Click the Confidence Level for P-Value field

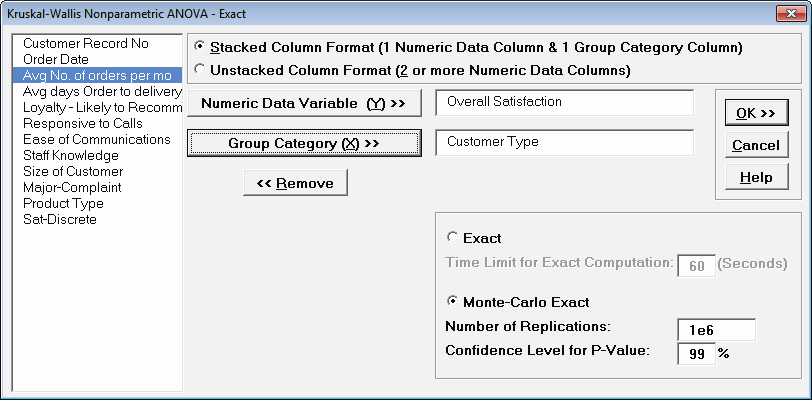coord(696,353)
